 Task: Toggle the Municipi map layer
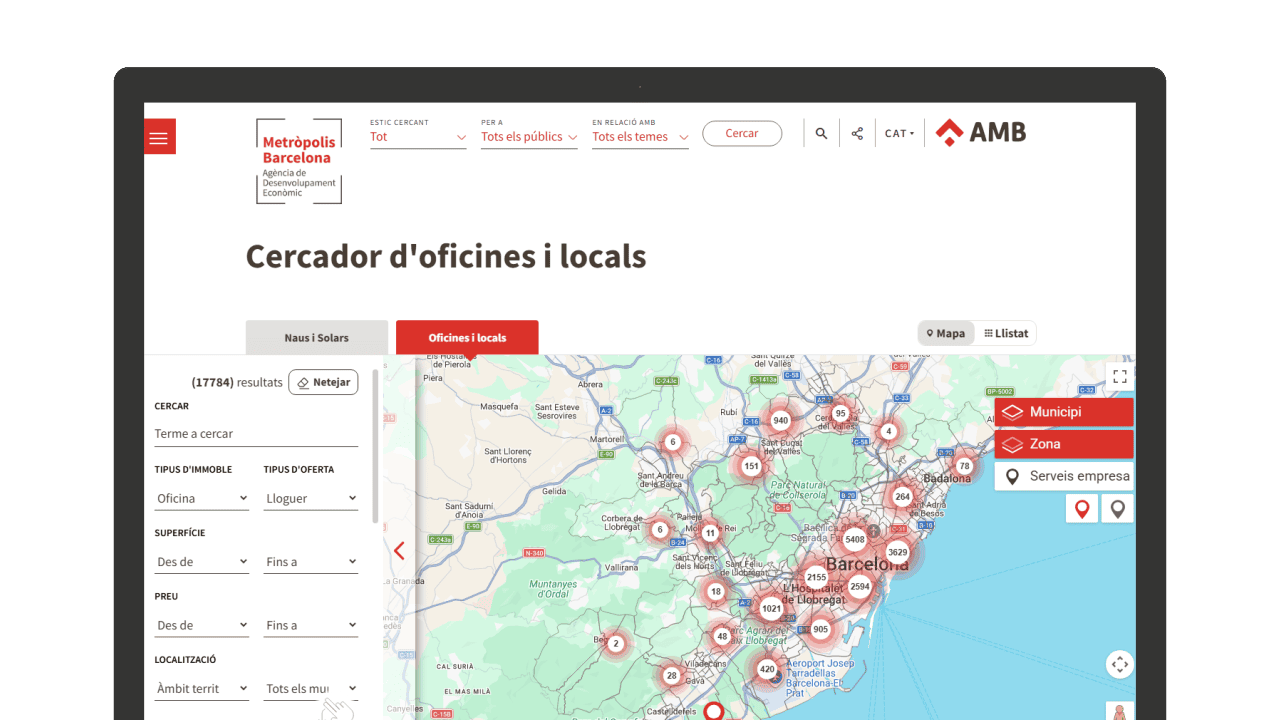[x=1064, y=412]
